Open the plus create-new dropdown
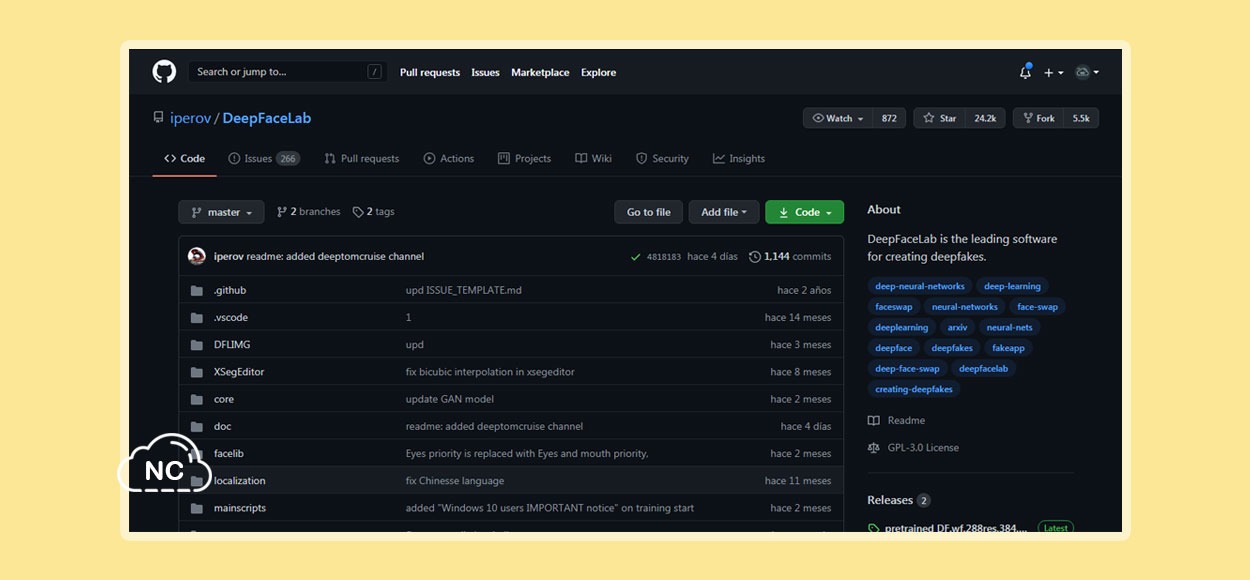 tap(1054, 72)
